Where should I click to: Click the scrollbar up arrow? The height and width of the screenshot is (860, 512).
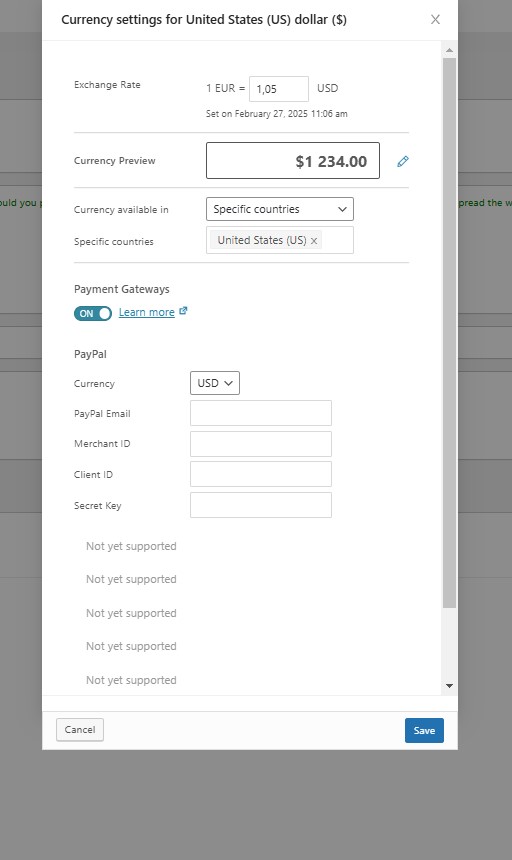tap(450, 50)
